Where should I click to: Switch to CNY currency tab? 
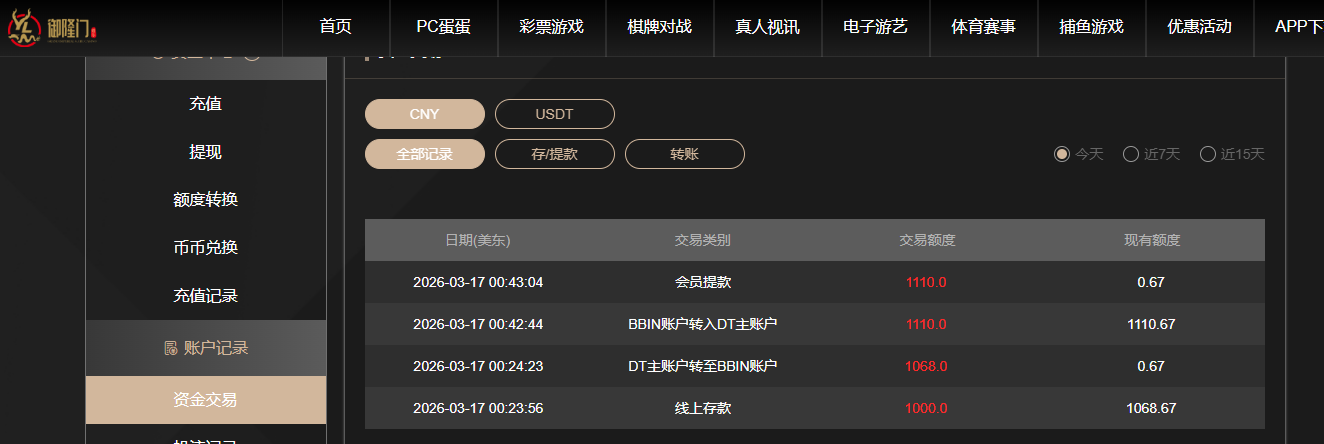pos(425,114)
